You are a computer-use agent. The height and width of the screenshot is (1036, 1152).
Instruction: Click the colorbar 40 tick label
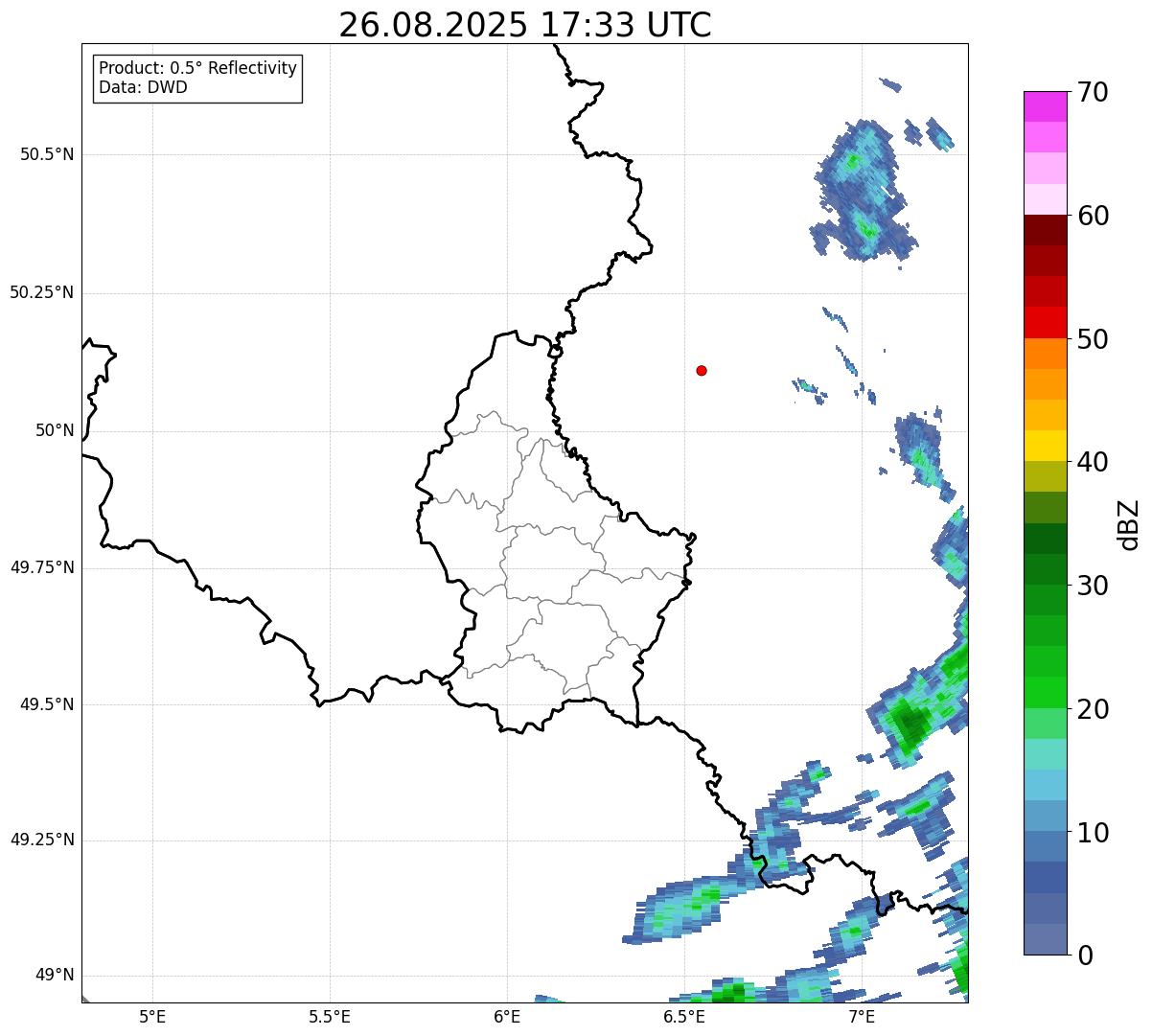(1093, 462)
